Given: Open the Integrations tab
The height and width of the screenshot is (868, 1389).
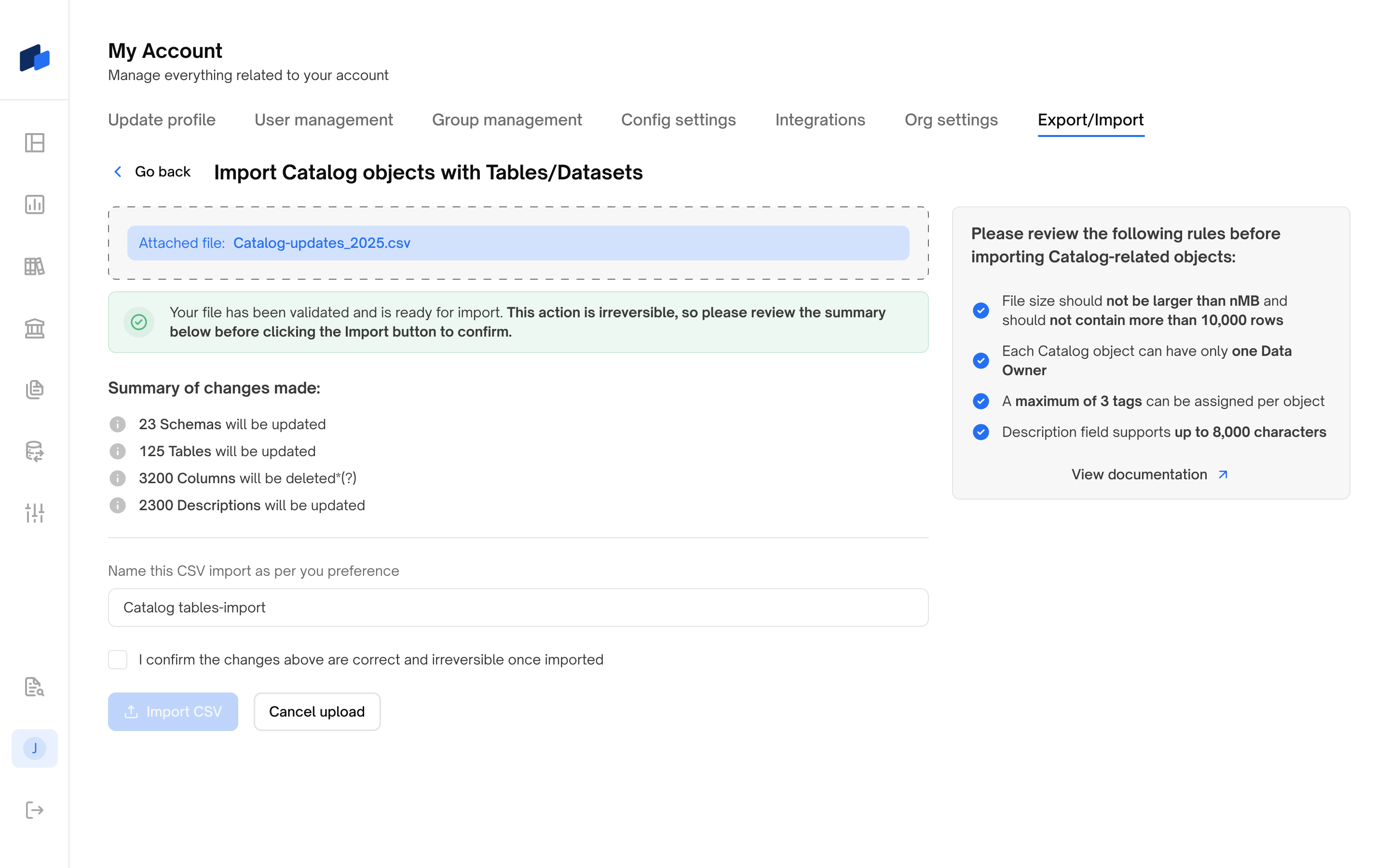Looking at the screenshot, I should pyautogui.click(x=819, y=120).
